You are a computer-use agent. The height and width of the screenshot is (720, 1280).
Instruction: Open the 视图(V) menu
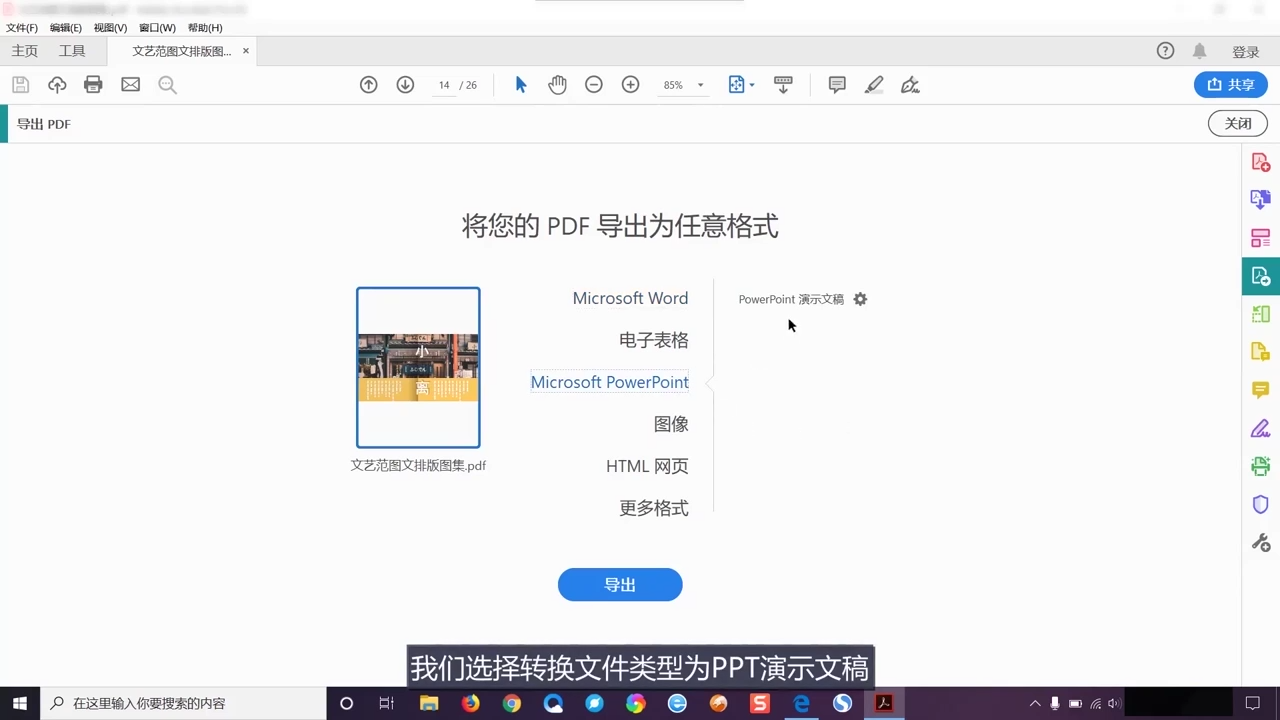[x=110, y=28]
